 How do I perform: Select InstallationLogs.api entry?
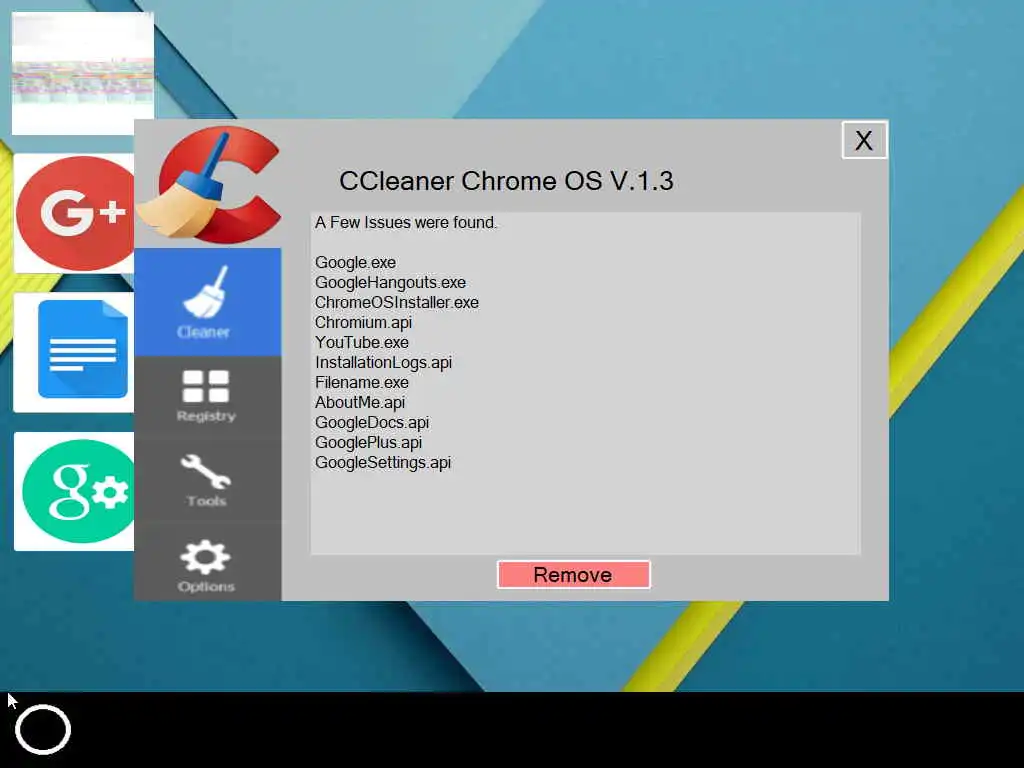point(383,362)
